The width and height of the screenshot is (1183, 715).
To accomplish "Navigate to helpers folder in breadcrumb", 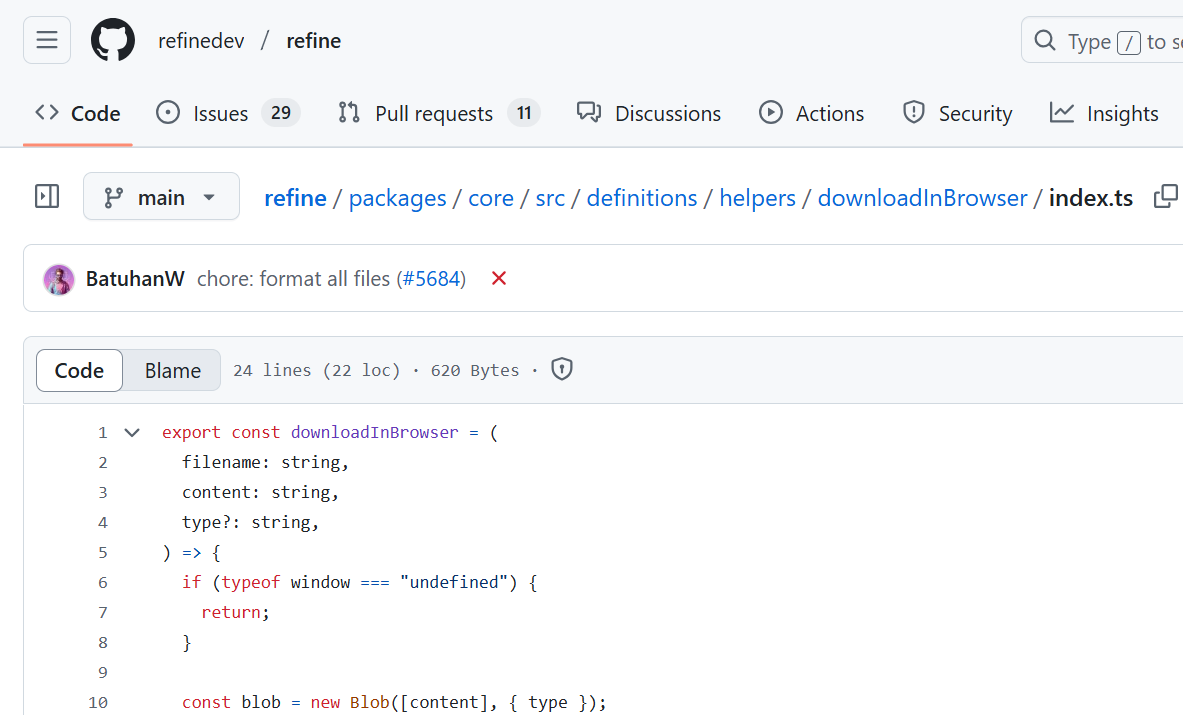I will (757, 198).
